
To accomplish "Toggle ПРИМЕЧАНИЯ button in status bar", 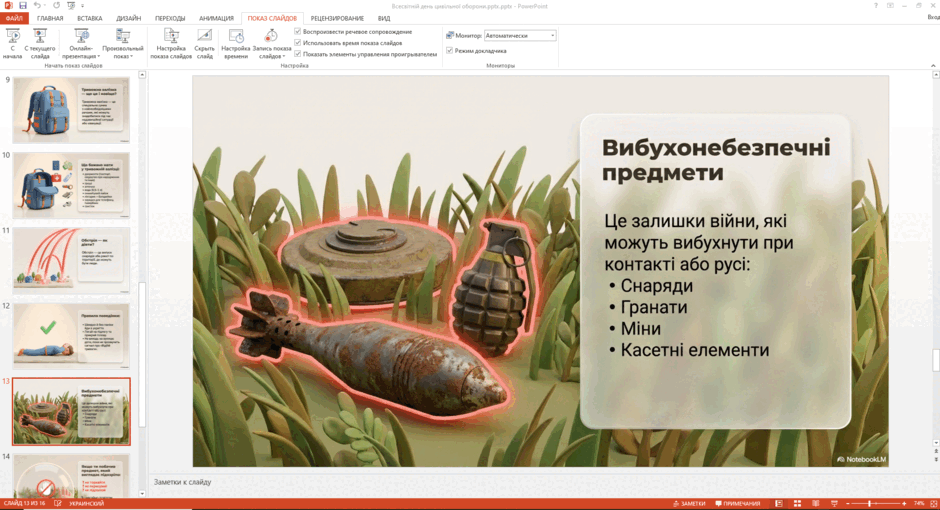I will point(737,504).
